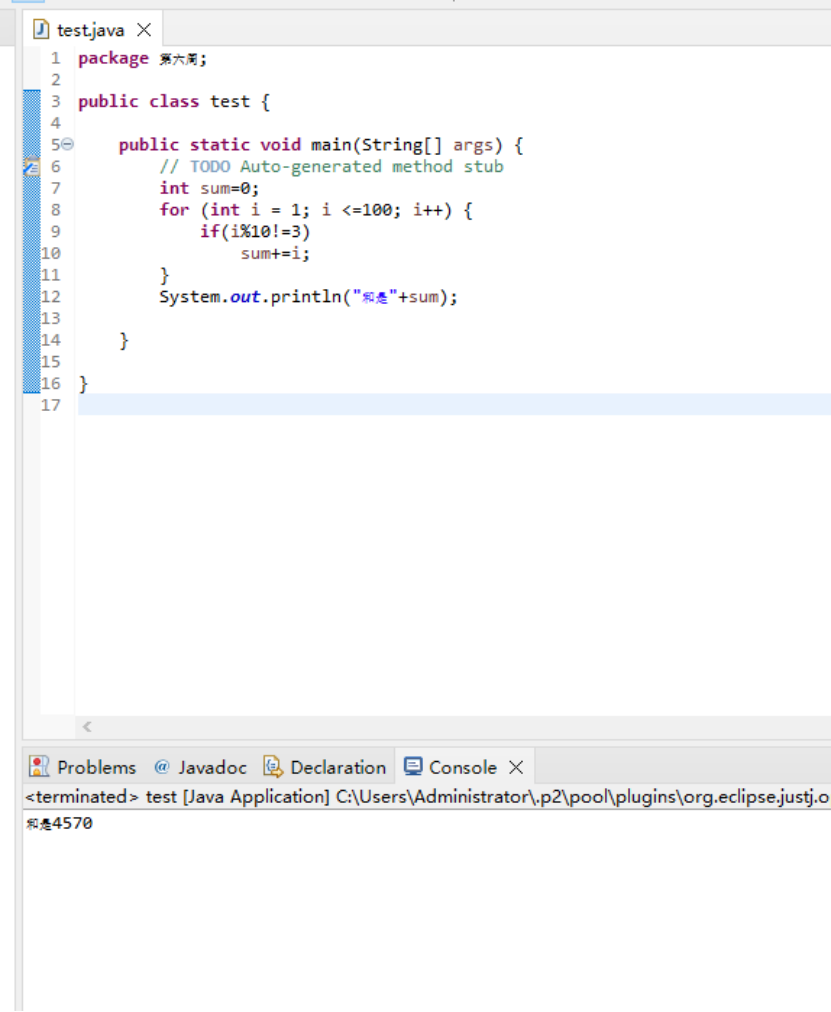The width and height of the screenshot is (831, 1012).
Task: Click the 'TODO Auto-generated method stub' comment
Action: tap(346, 167)
